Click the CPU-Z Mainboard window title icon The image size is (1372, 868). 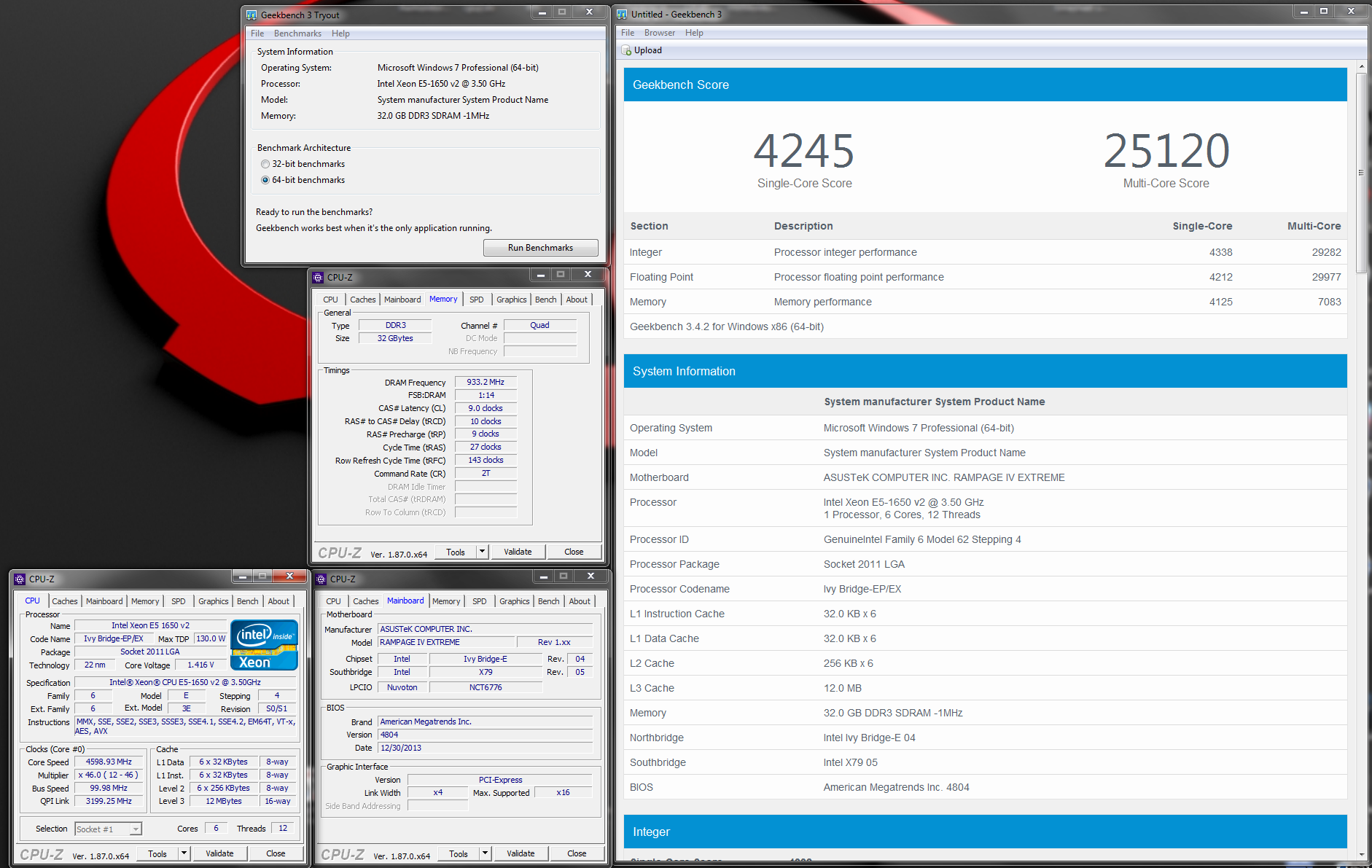[321, 579]
